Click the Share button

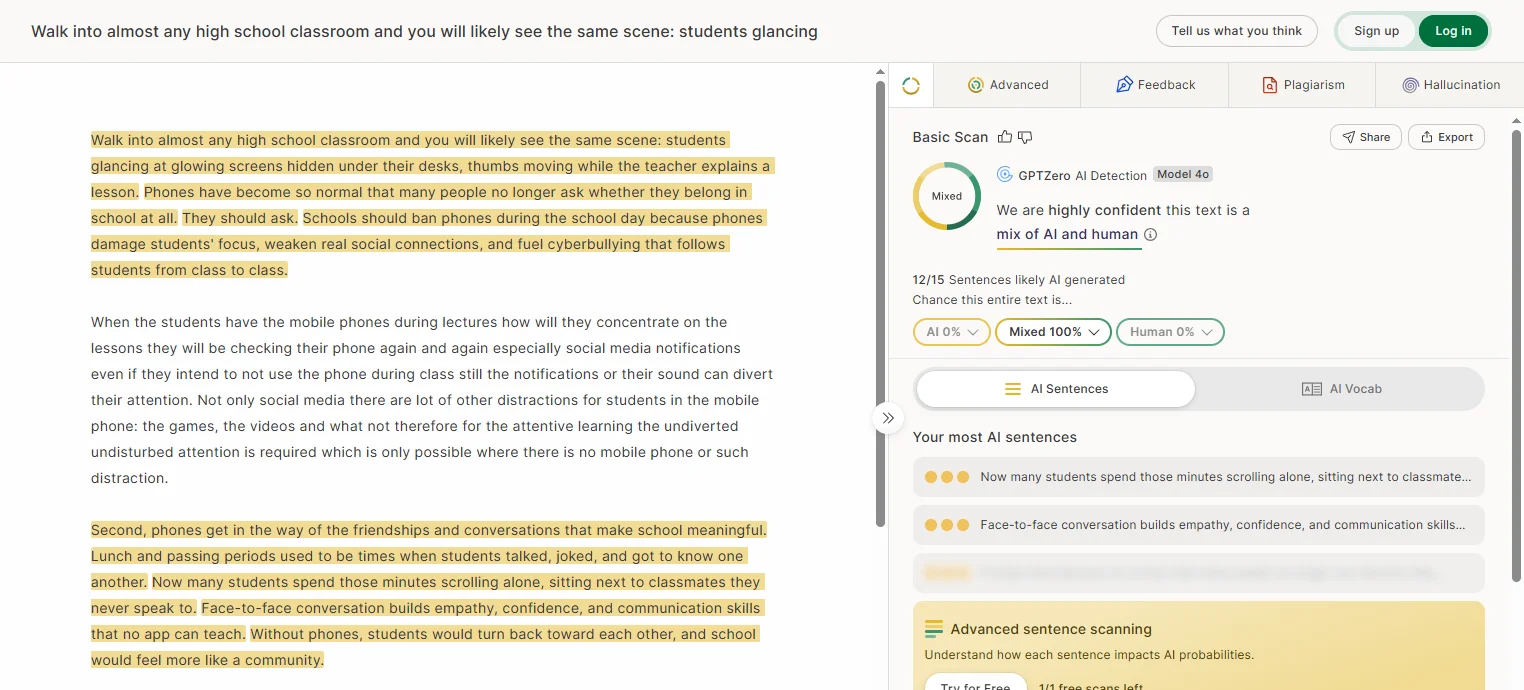(1366, 137)
